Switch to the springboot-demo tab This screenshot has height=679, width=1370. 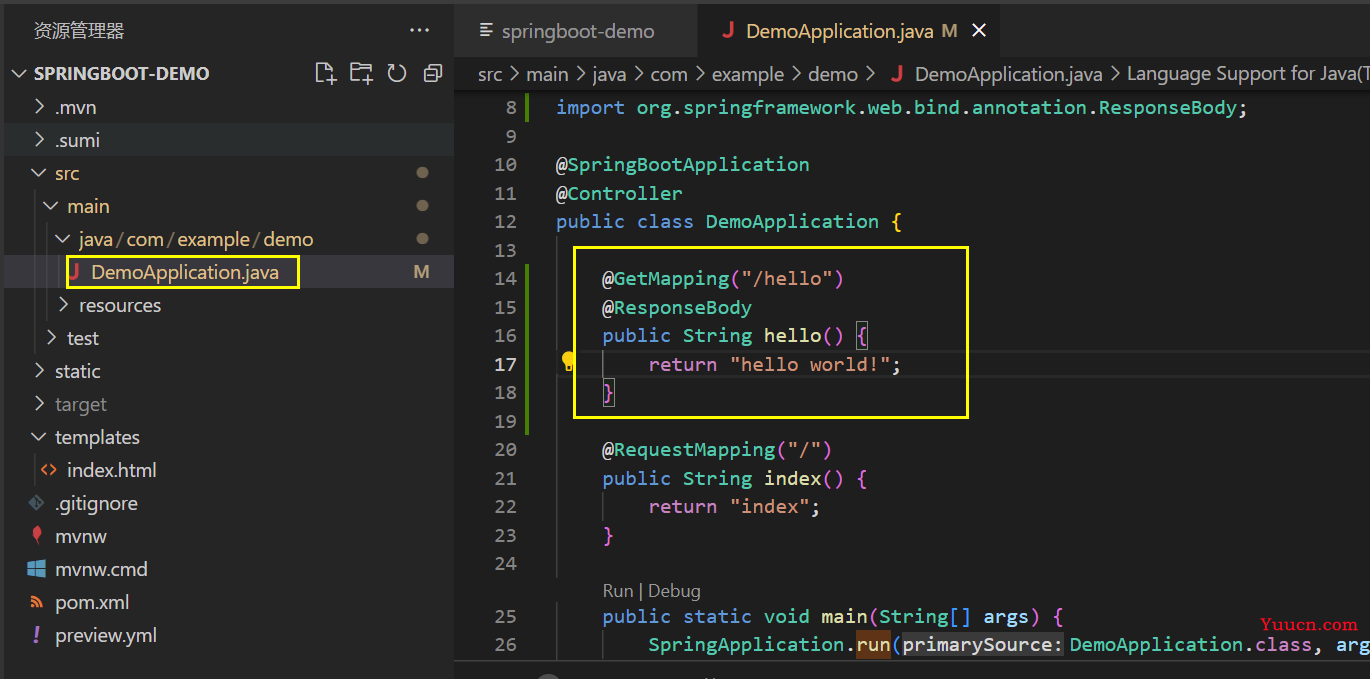click(x=576, y=31)
